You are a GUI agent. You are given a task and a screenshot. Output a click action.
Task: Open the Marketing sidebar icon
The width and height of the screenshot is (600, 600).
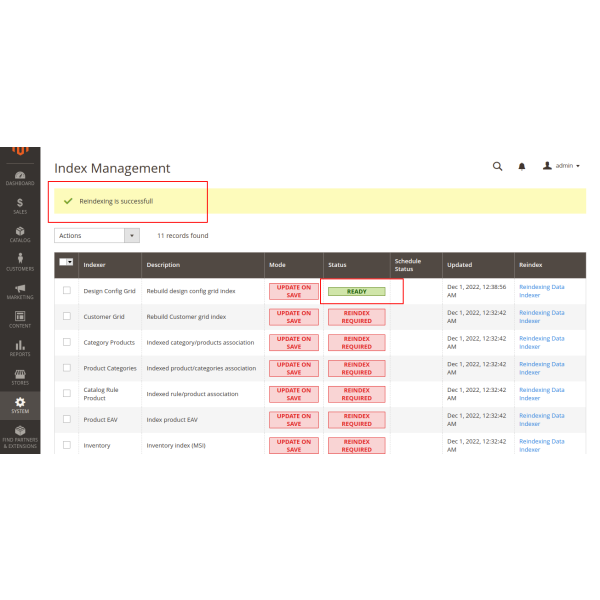pyautogui.click(x=20, y=291)
